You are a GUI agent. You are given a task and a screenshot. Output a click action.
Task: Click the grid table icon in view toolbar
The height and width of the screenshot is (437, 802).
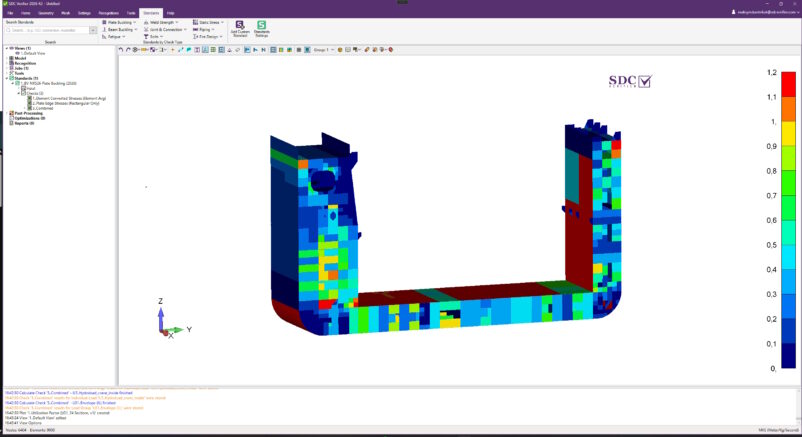[x=213, y=50]
